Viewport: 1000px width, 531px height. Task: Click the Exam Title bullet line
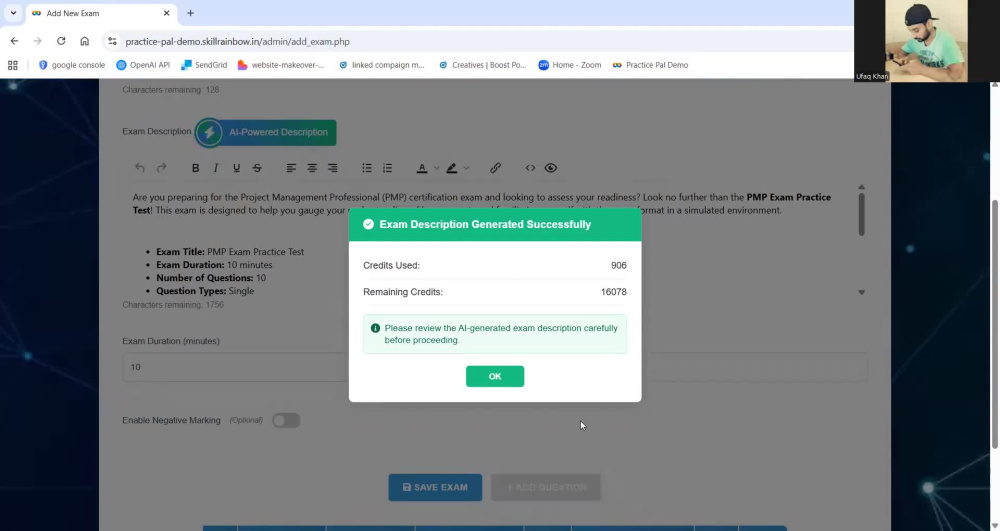click(x=230, y=252)
